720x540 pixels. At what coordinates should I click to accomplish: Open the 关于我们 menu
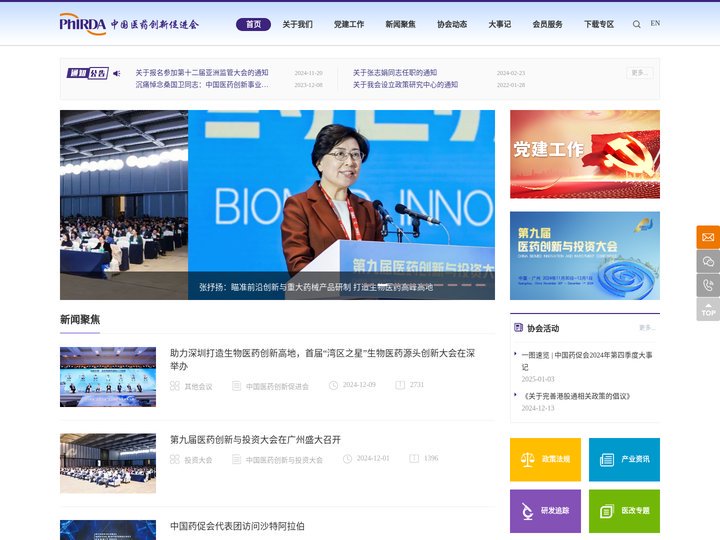pyautogui.click(x=298, y=24)
